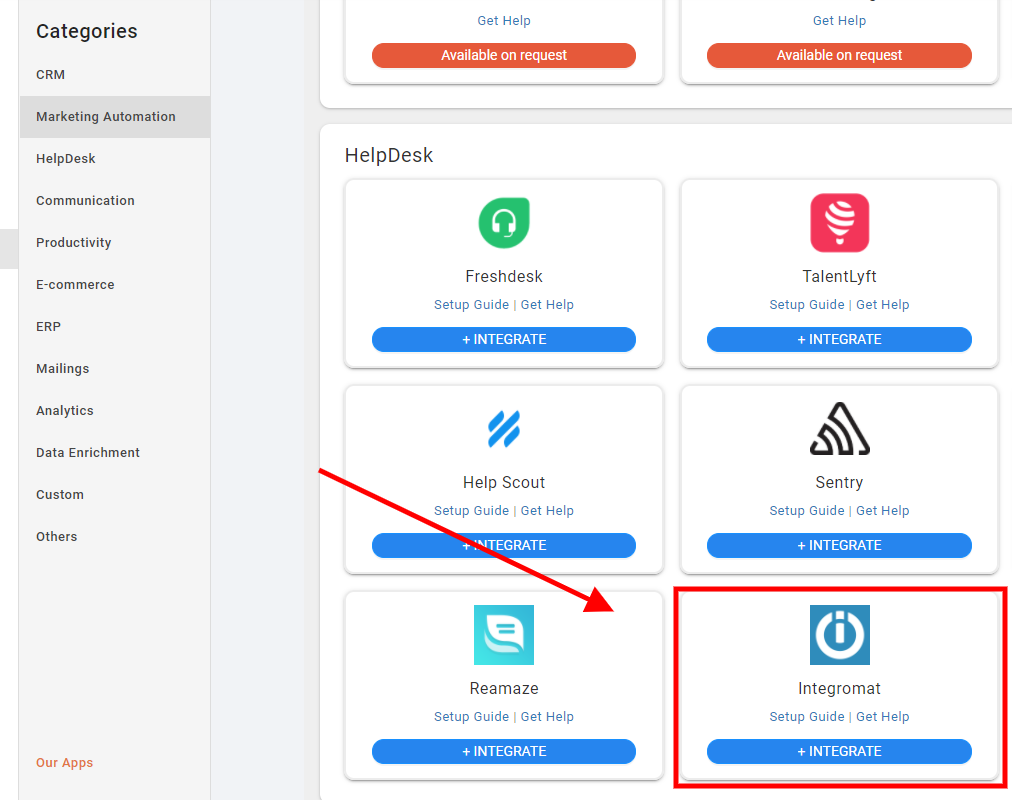Open Help Scout Get Help link
The image size is (1012, 800).
[547, 510]
